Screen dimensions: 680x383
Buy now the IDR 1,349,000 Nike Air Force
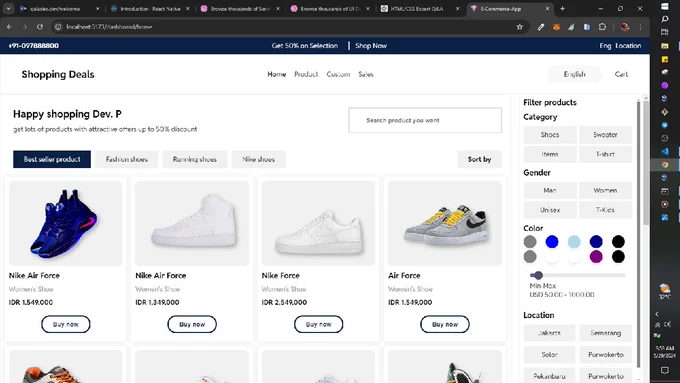[192, 324]
